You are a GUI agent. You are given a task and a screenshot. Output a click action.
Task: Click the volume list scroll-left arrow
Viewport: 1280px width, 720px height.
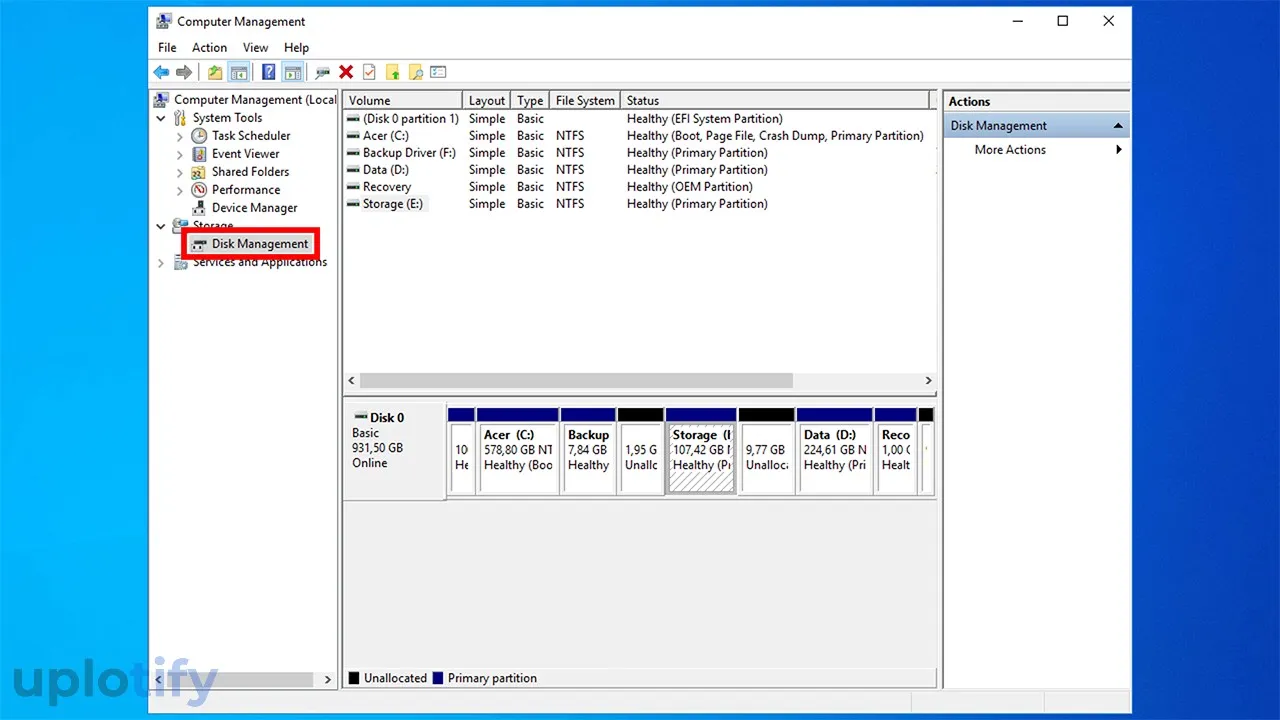coord(351,381)
